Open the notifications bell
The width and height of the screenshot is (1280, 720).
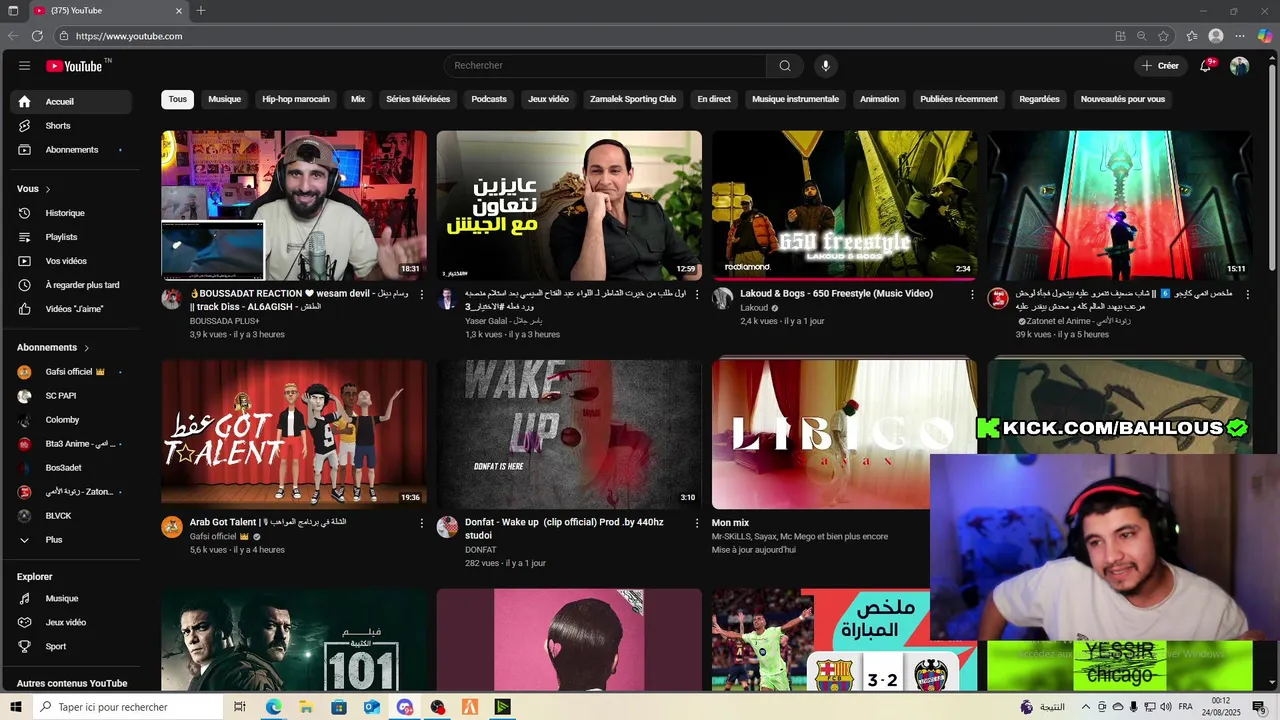[x=1206, y=66]
